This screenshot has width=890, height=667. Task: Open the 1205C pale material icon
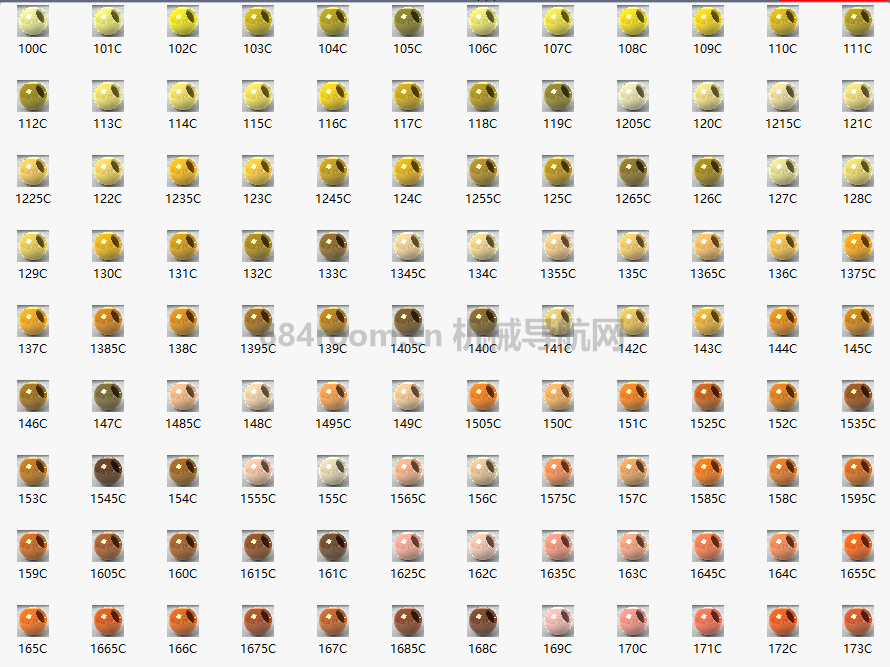pyautogui.click(x=633, y=96)
